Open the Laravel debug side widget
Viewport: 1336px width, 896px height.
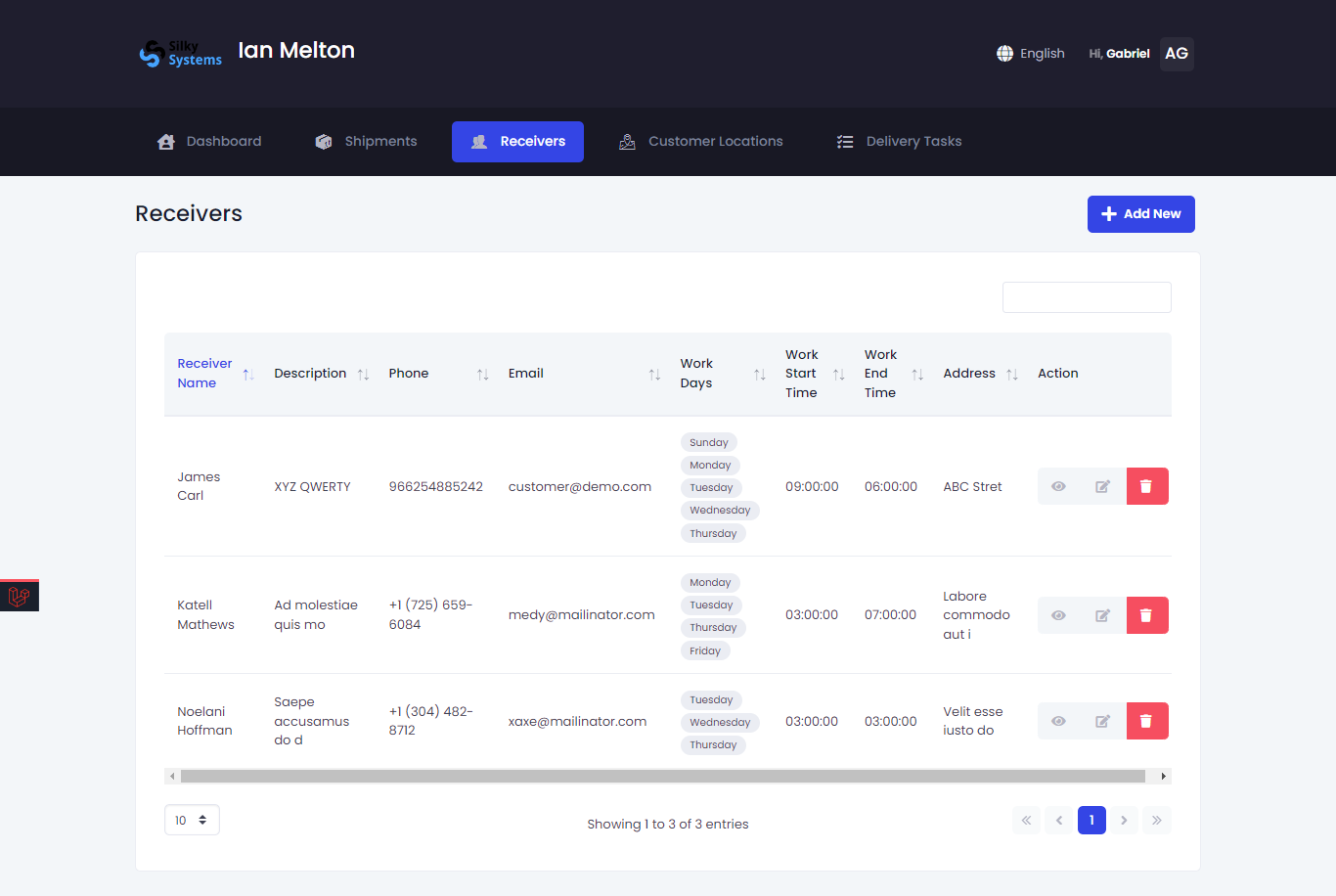click(20, 596)
